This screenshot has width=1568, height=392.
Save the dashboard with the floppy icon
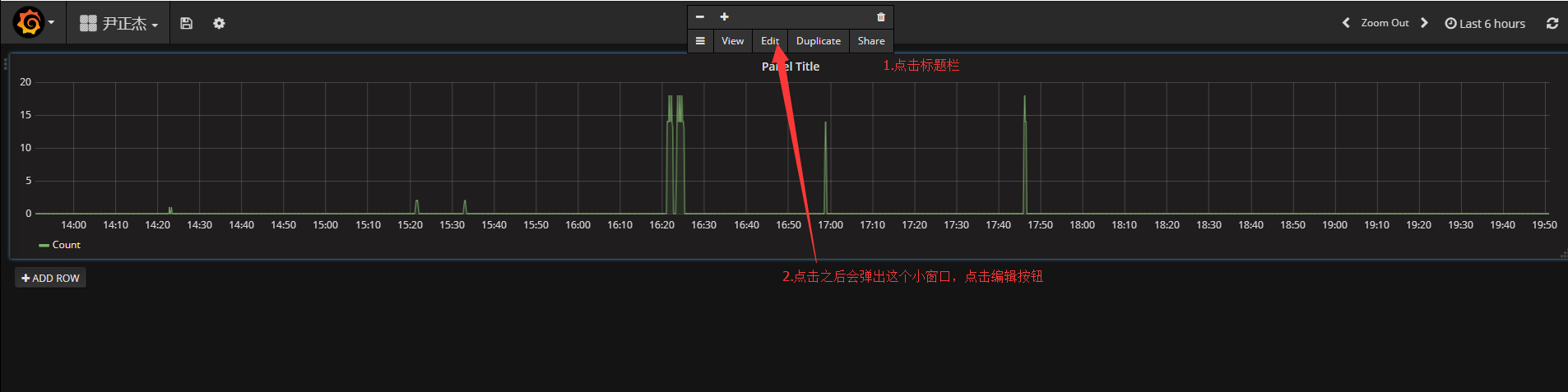click(x=187, y=23)
